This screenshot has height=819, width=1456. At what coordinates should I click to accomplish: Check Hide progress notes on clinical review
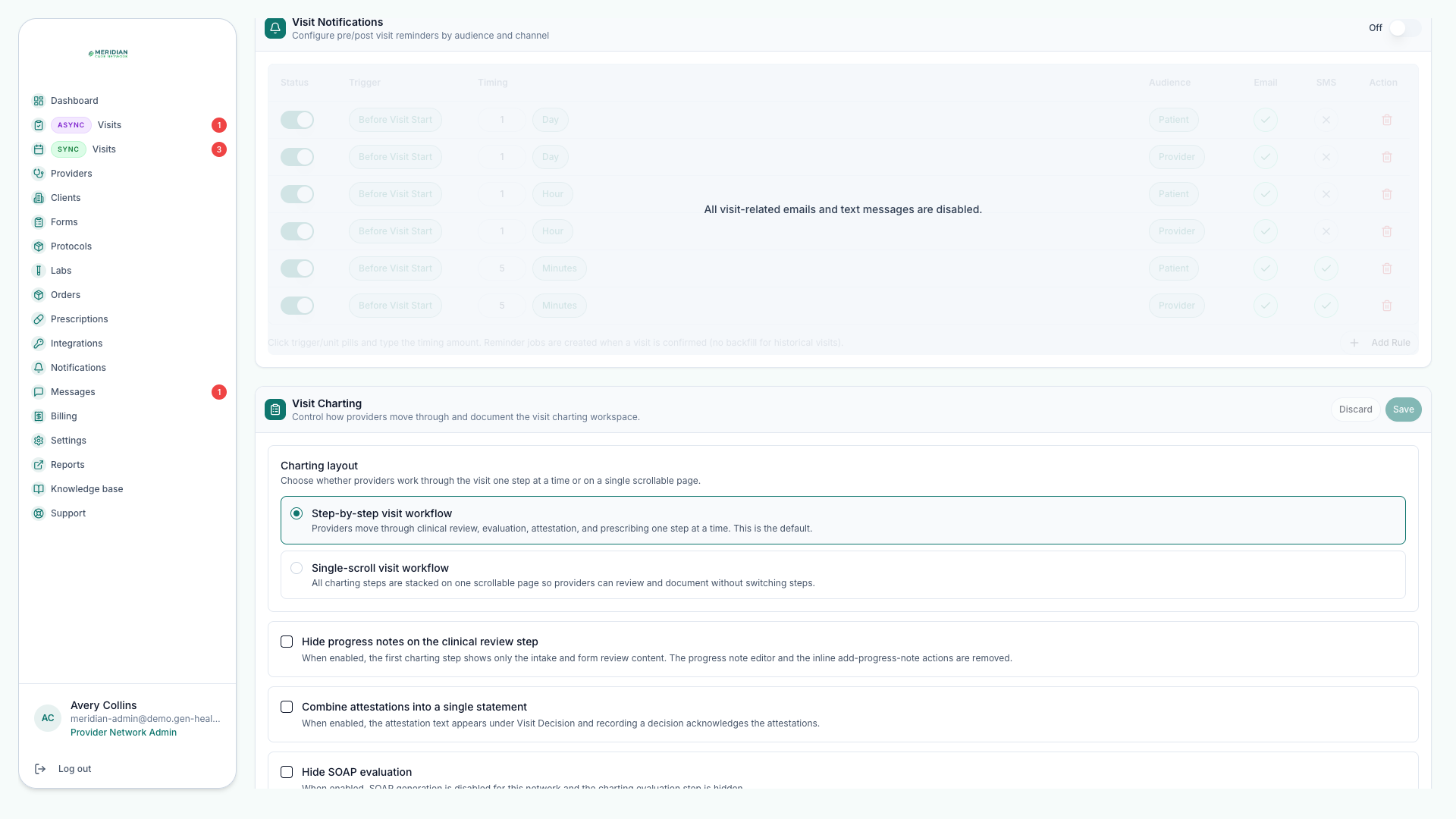[x=287, y=642]
